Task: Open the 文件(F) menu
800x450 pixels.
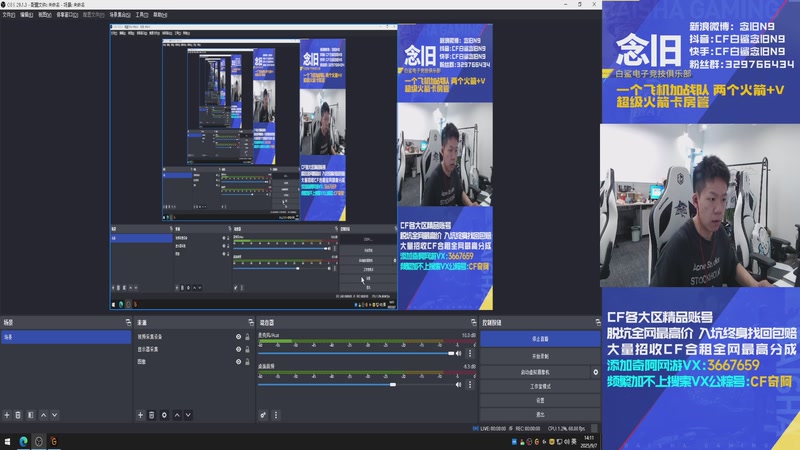Action: point(9,15)
